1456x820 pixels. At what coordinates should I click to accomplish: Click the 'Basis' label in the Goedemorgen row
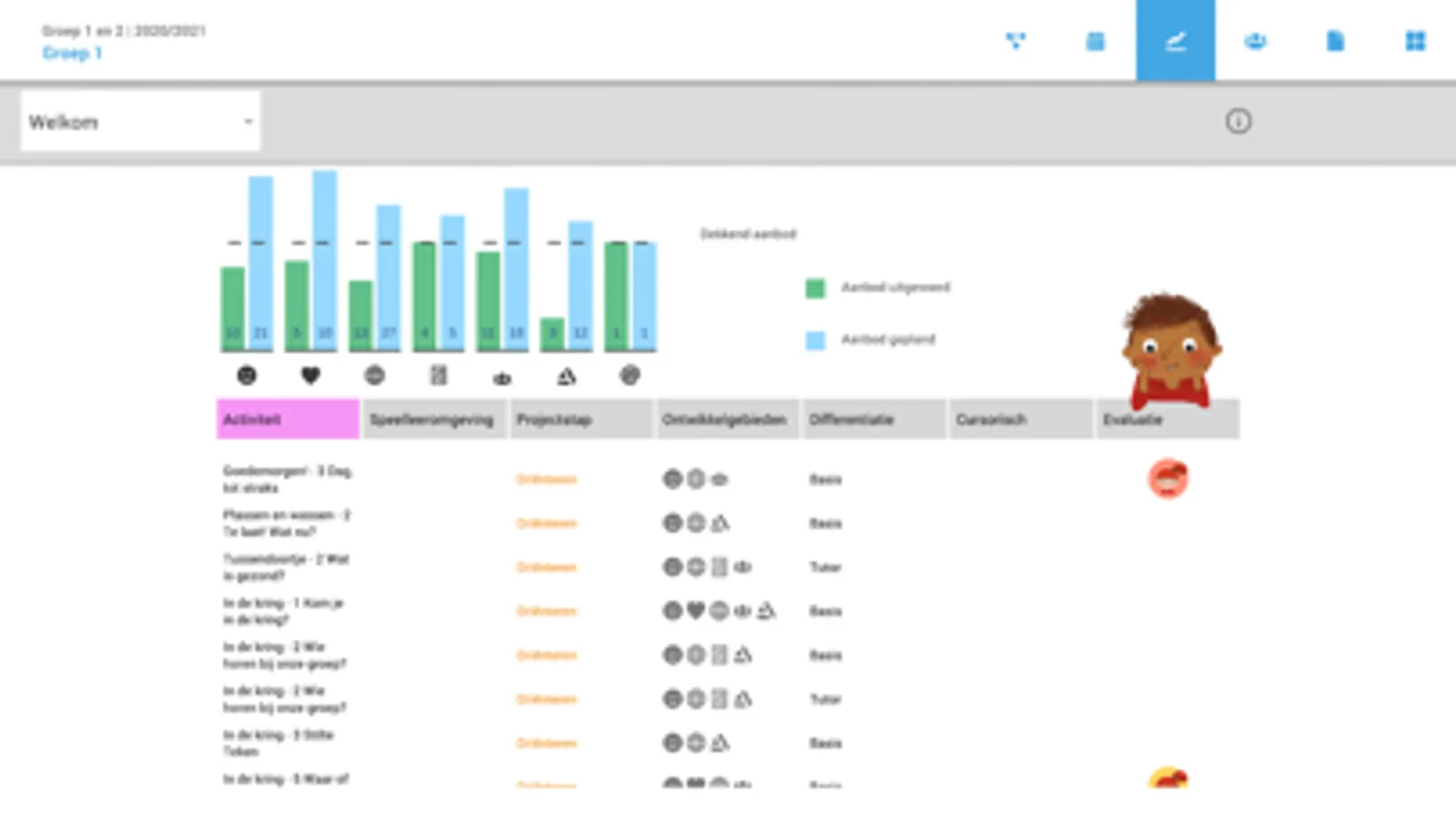tap(825, 479)
